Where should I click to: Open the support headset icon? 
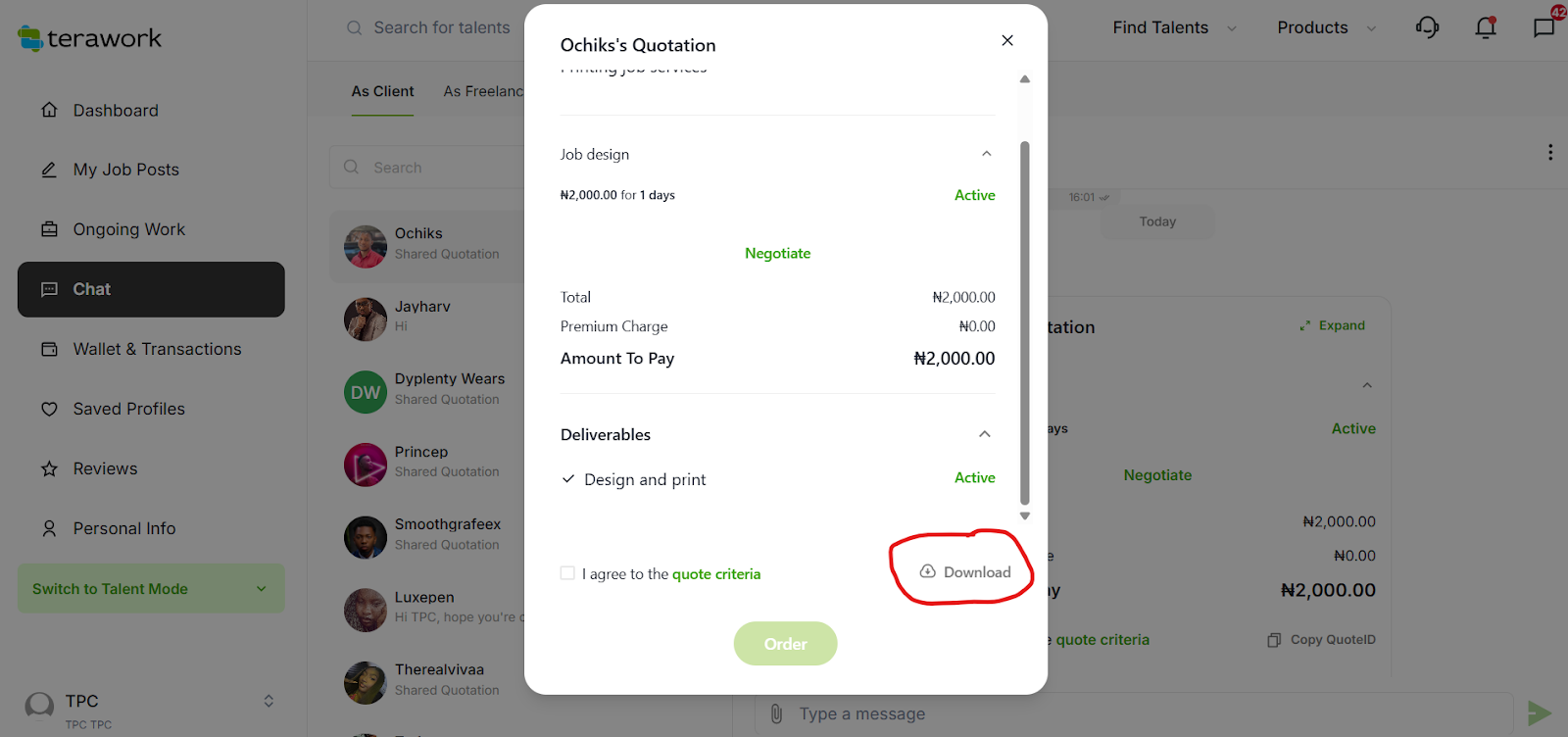pyautogui.click(x=1427, y=27)
